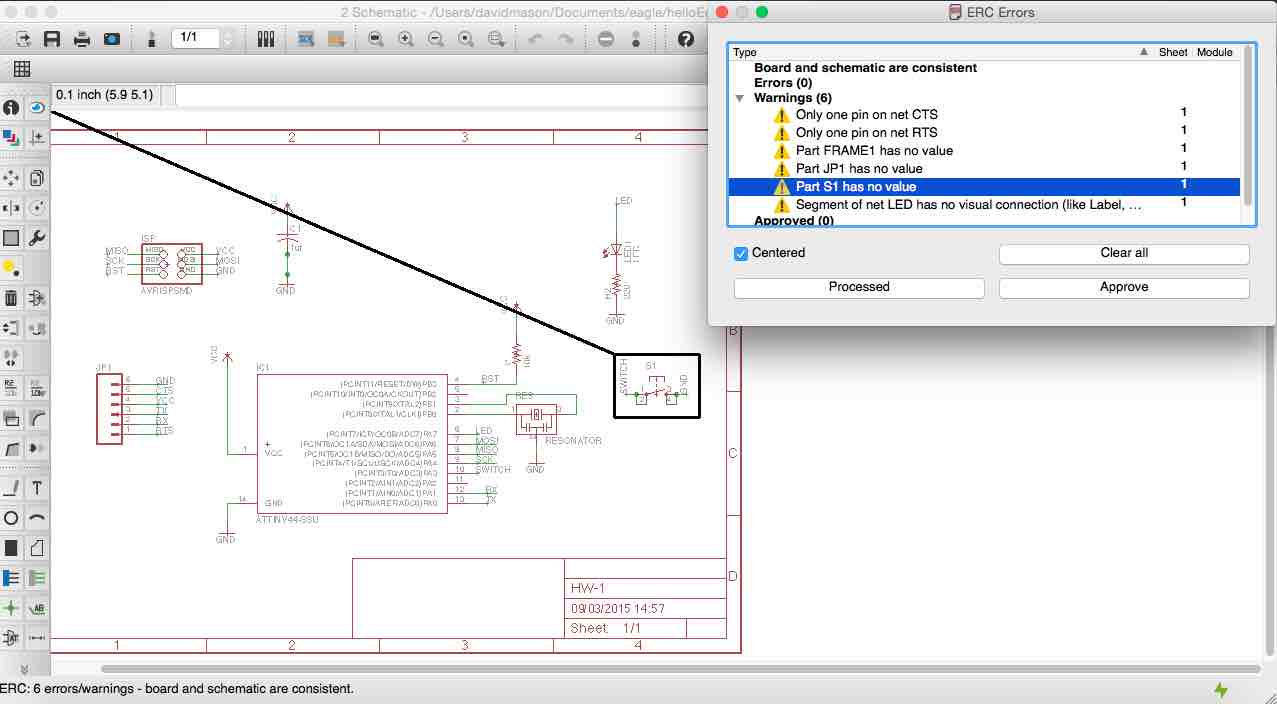Select the Delete trash tool
This screenshot has width=1277, height=704.
pos(11,298)
